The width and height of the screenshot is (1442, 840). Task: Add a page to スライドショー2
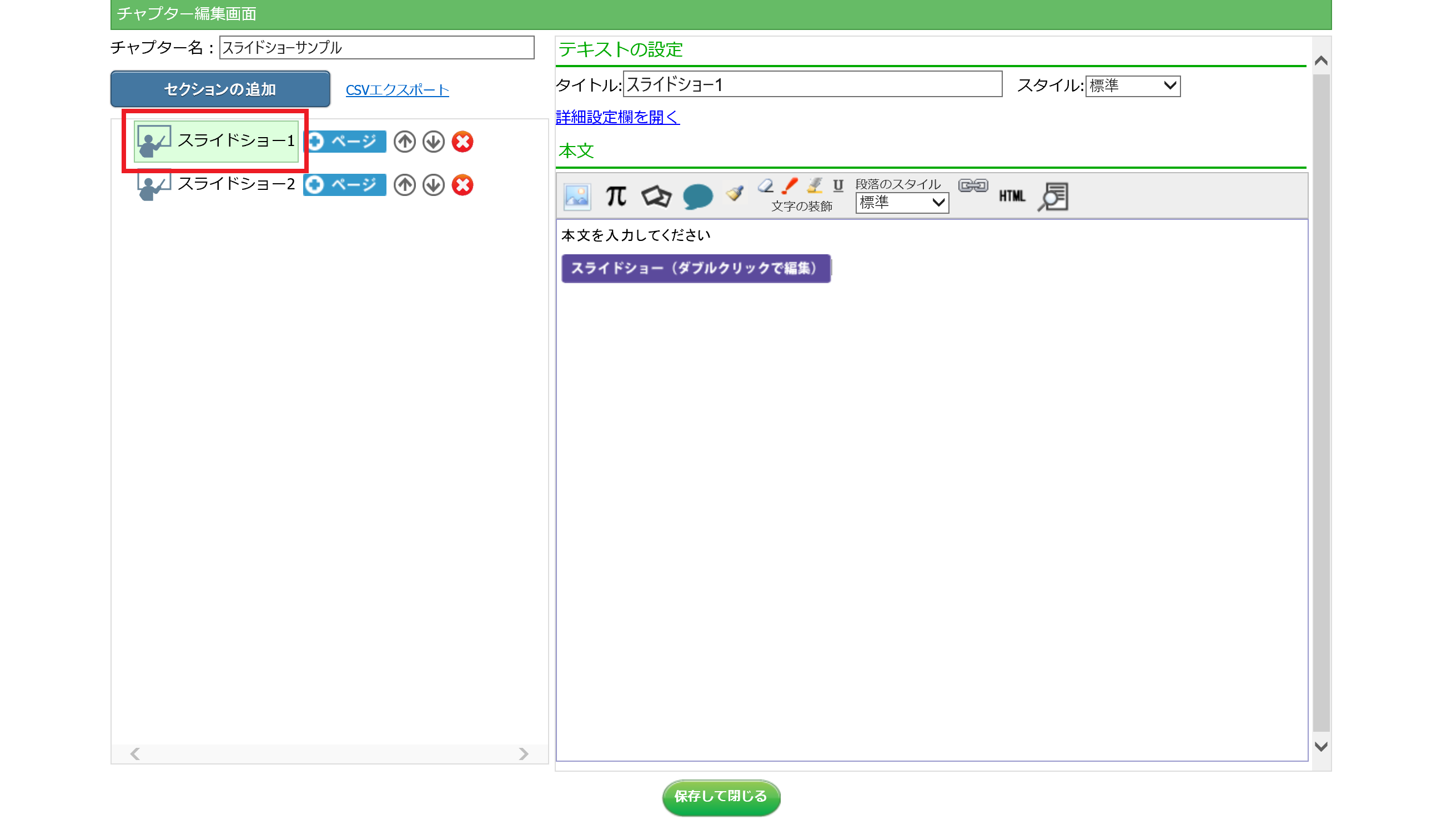pos(344,185)
